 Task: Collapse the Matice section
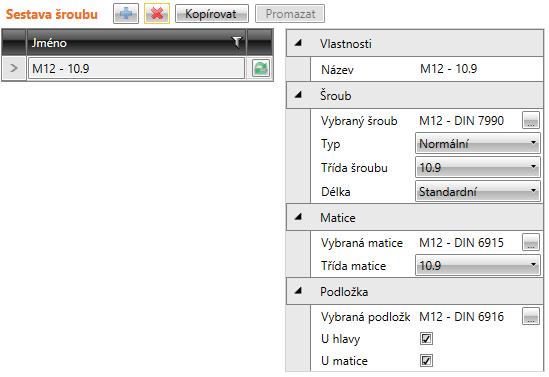point(298,217)
